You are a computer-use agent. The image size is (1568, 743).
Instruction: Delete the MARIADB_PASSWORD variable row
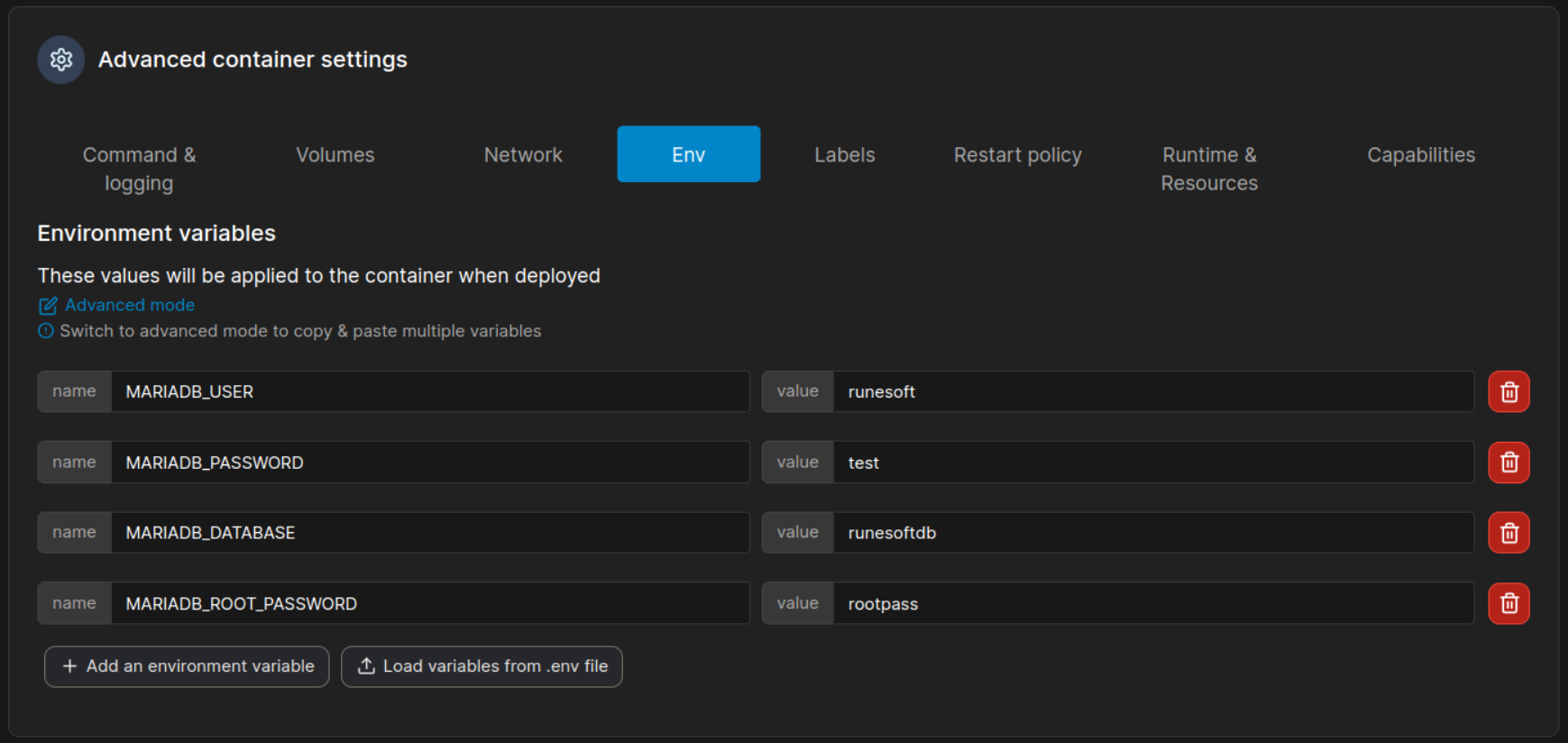coord(1508,463)
